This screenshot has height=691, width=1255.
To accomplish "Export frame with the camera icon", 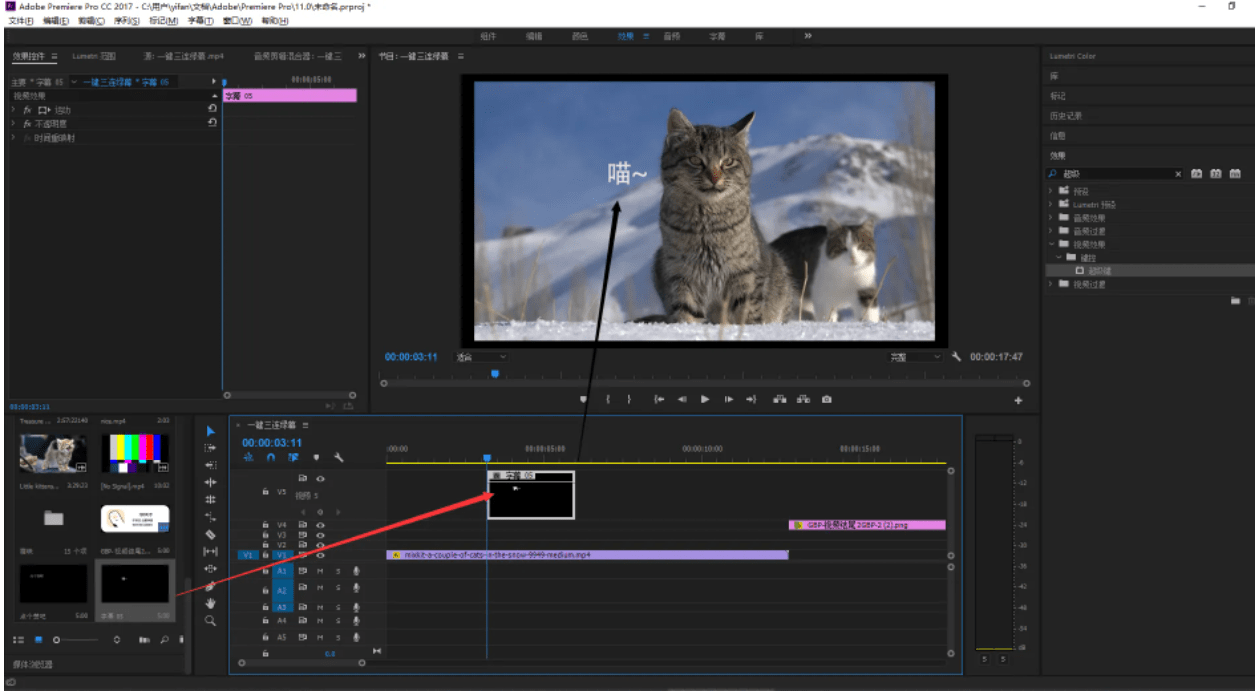I will click(826, 399).
